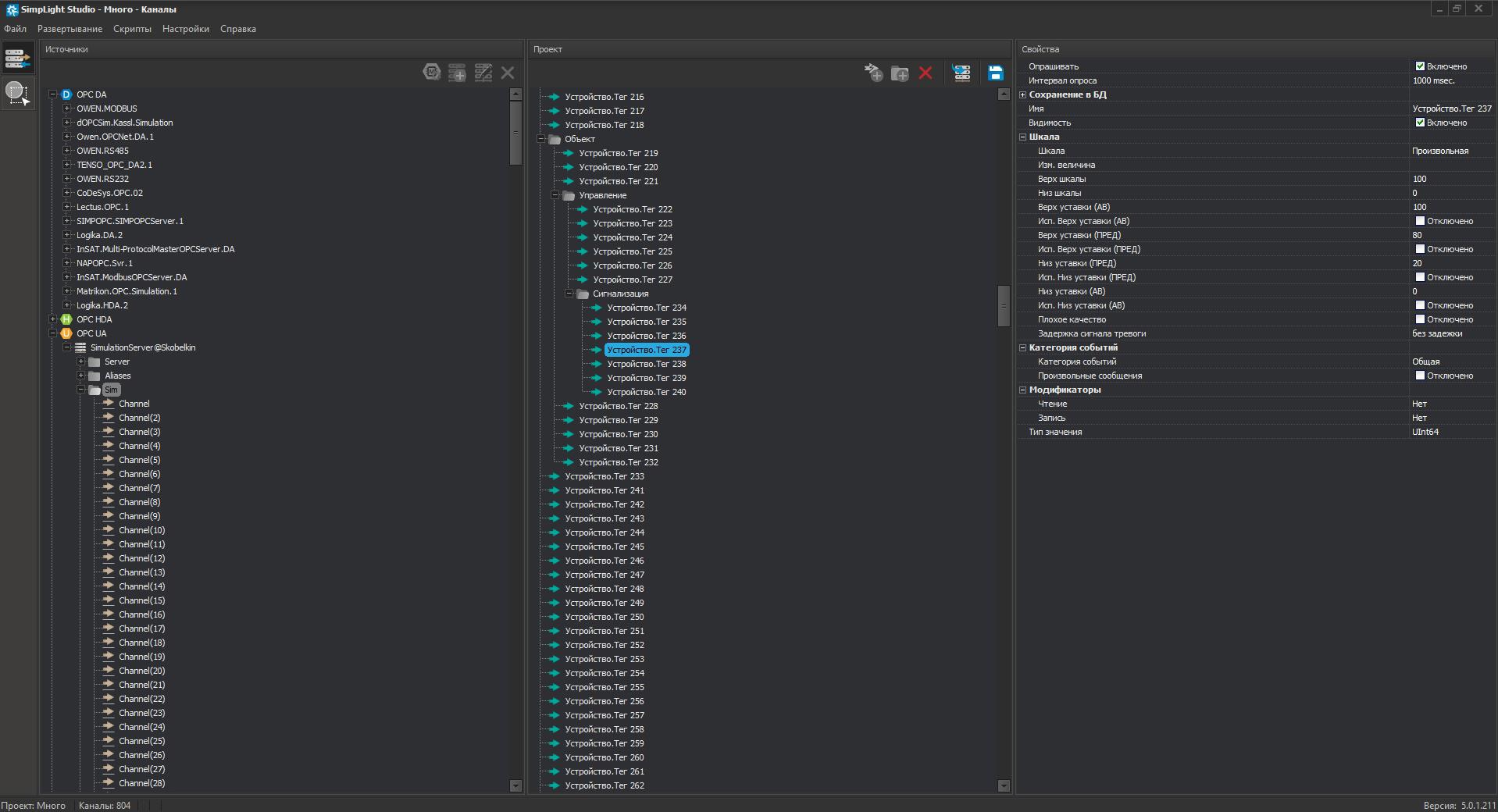Open the Справка menu

pyautogui.click(x=238, y=29)
